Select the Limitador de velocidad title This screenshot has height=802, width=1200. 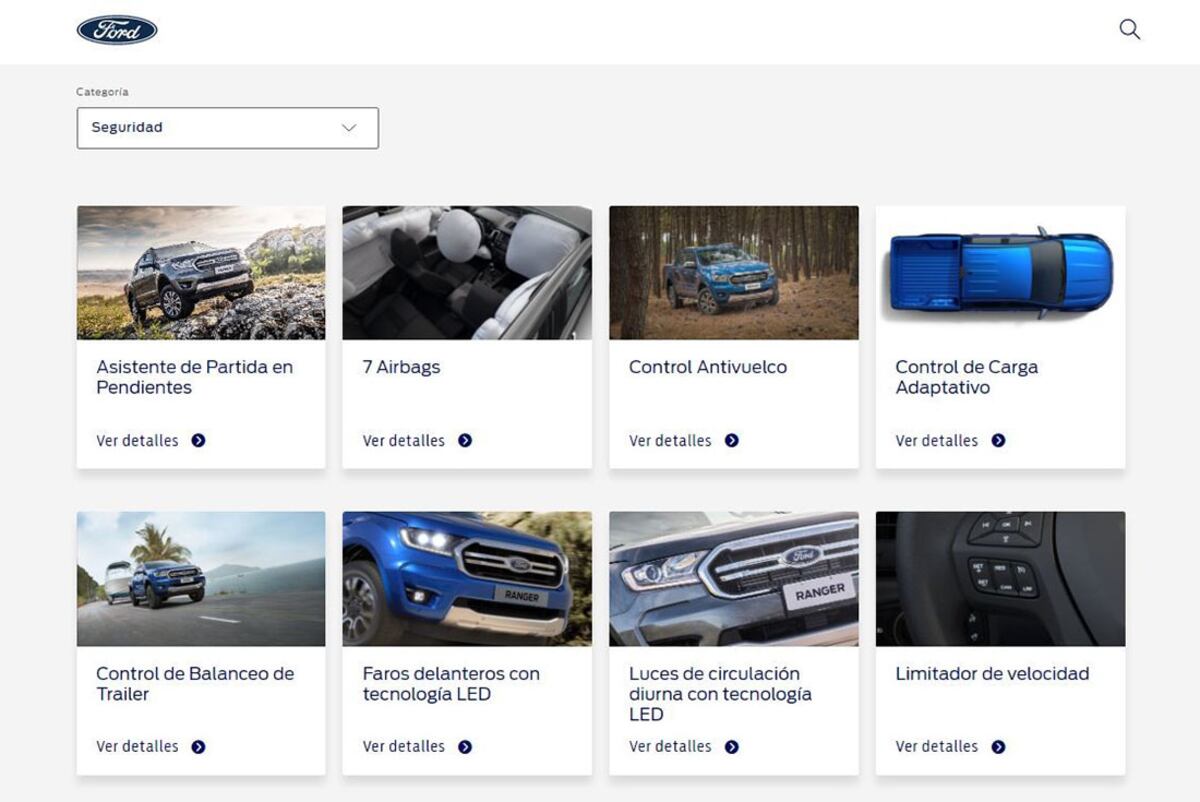[x=992, y=673]
